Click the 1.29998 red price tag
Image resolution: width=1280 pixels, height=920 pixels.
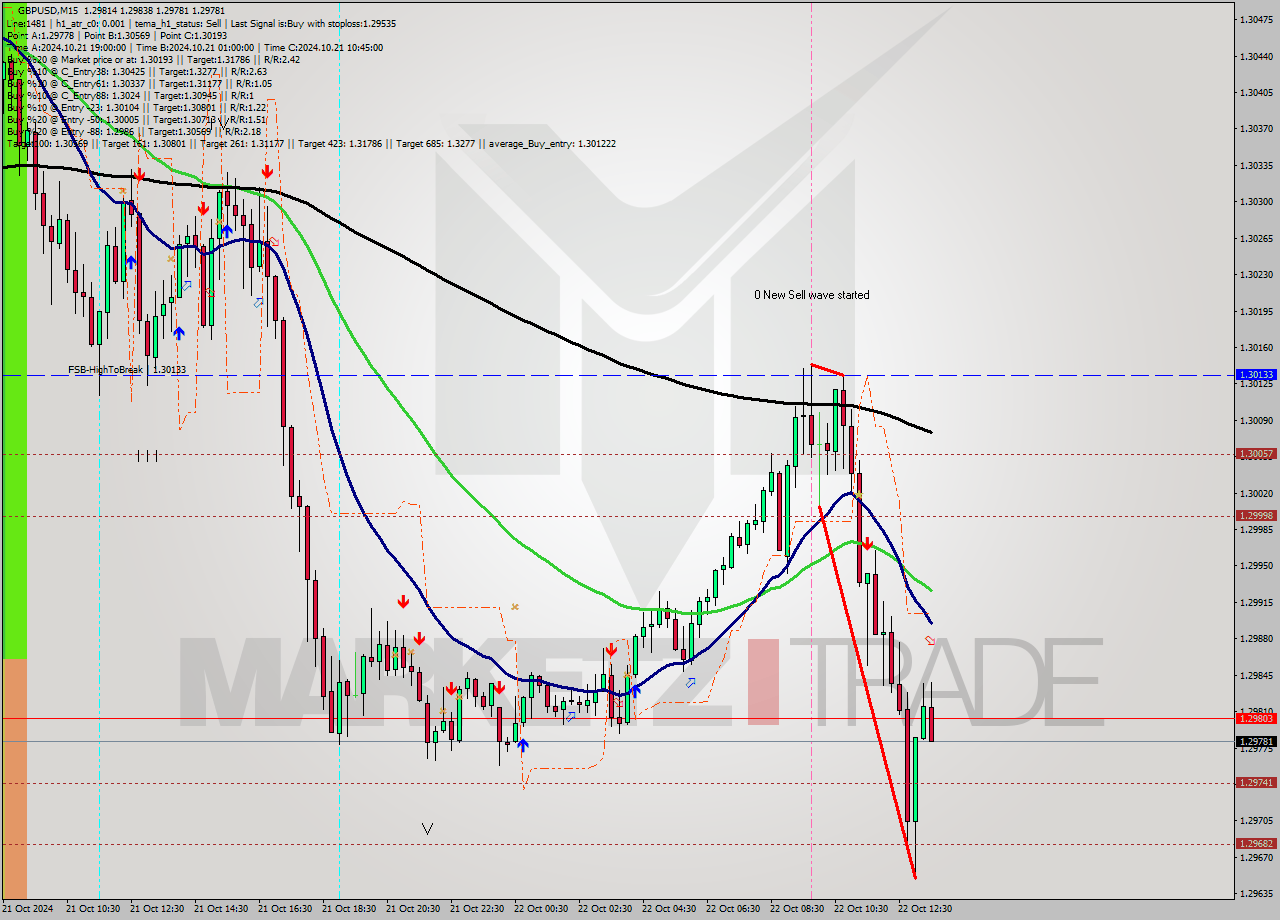click(1256, 516)
